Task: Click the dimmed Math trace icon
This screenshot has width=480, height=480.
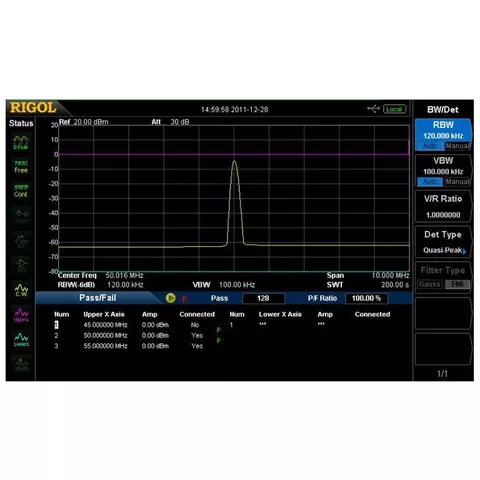Action: coord(21,364)
